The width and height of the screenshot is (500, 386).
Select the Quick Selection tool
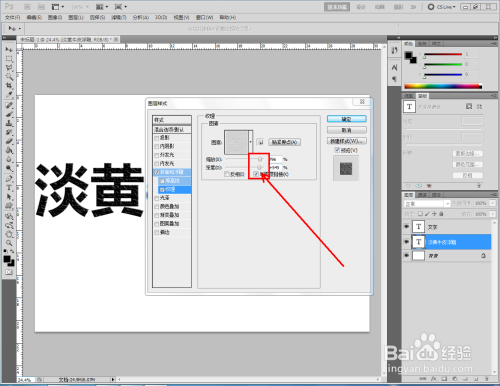(x=9, y=77)
